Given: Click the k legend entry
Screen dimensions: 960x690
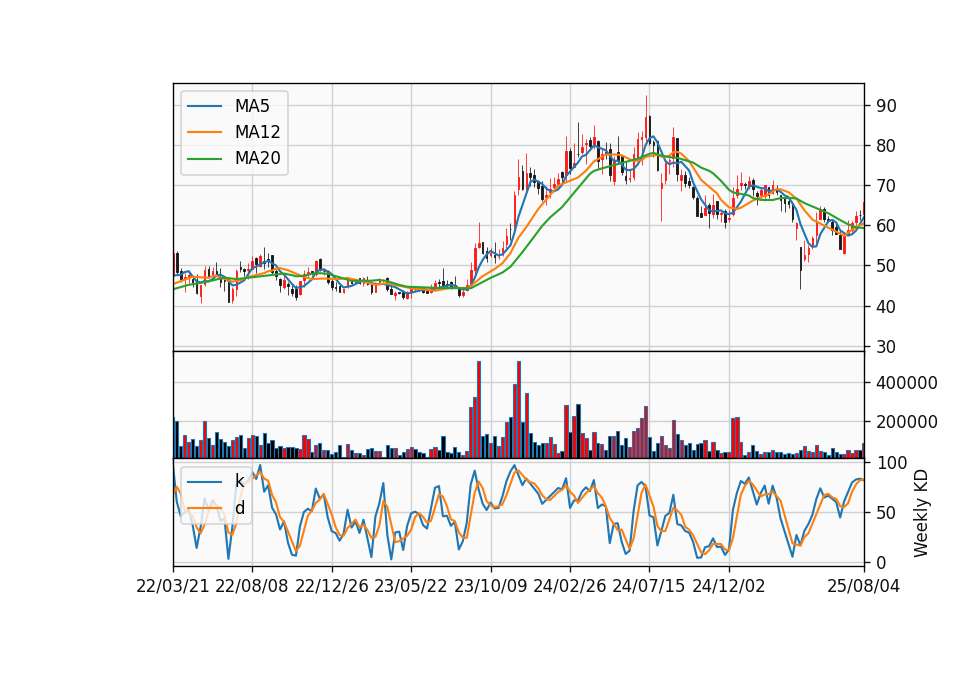Looking at the screenshot, I should pos(216,481).
